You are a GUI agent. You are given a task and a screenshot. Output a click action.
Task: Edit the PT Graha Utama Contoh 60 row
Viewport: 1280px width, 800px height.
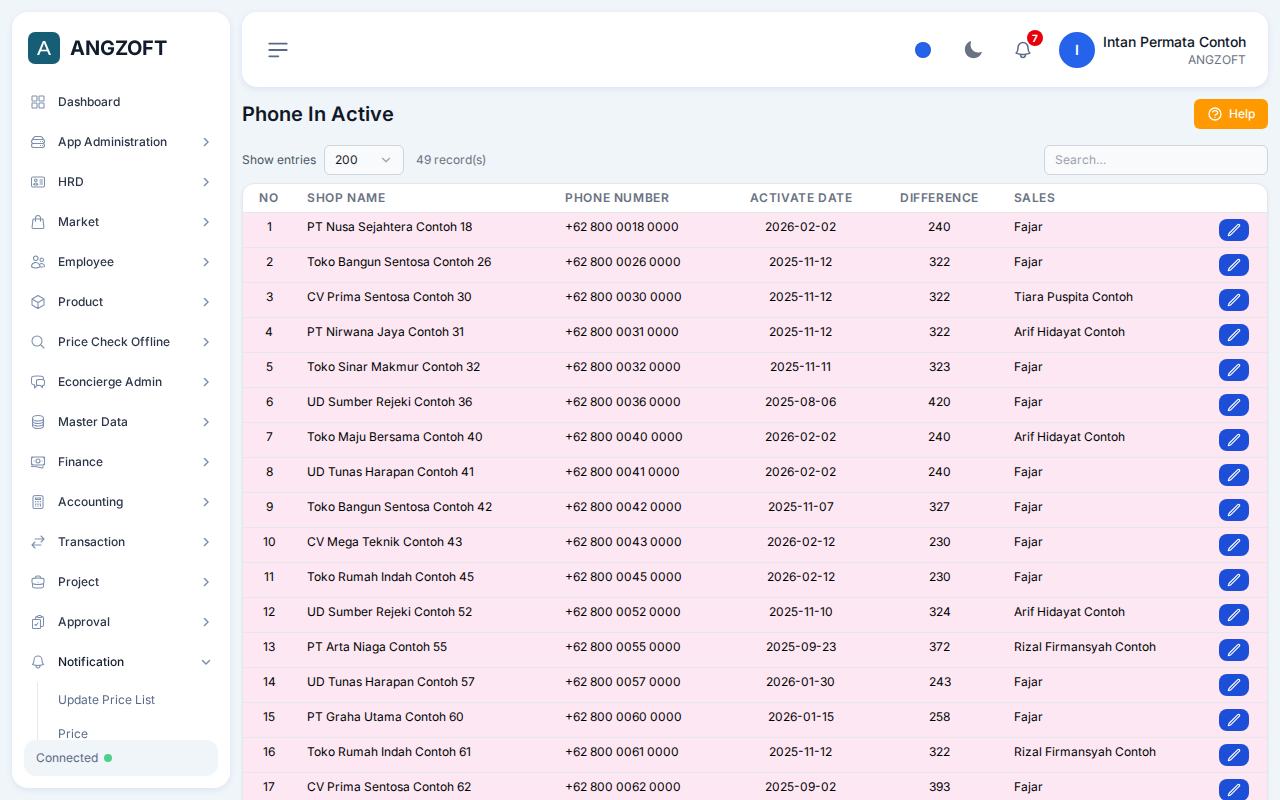(x=1234, y=720)
